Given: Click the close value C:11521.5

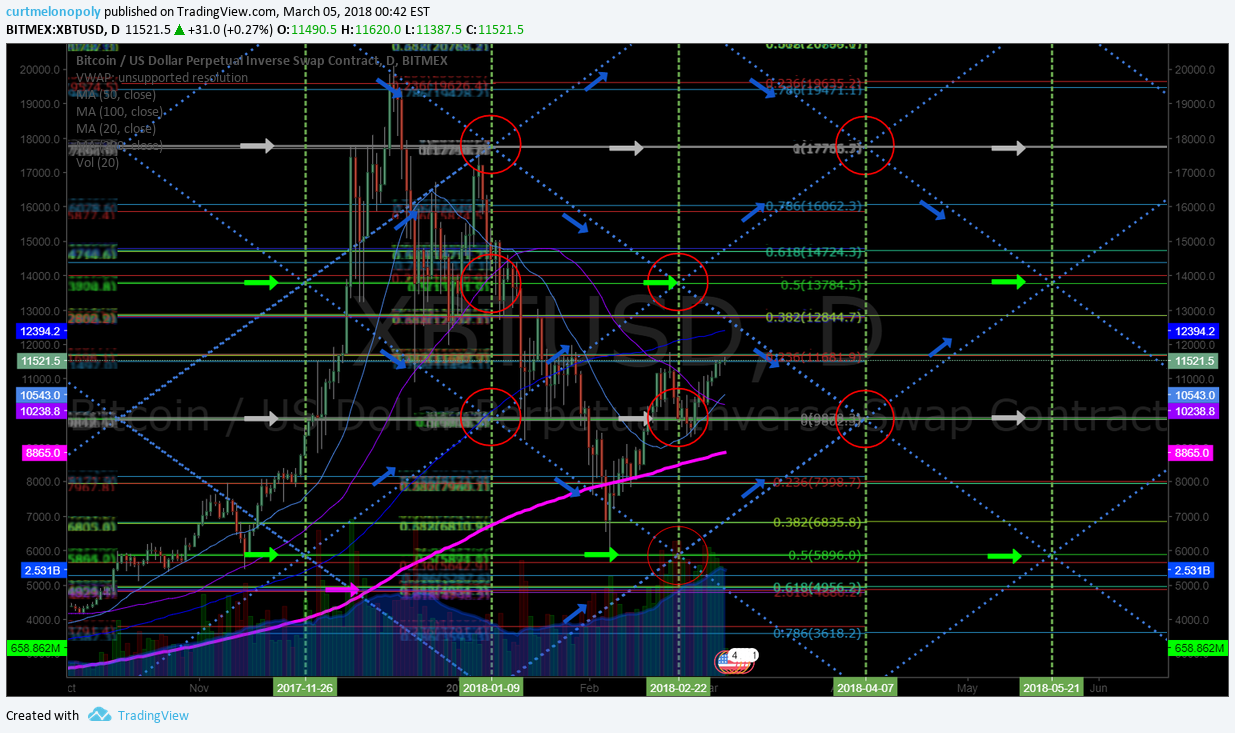Looking at the screenshot, I should tap(494, 30).
